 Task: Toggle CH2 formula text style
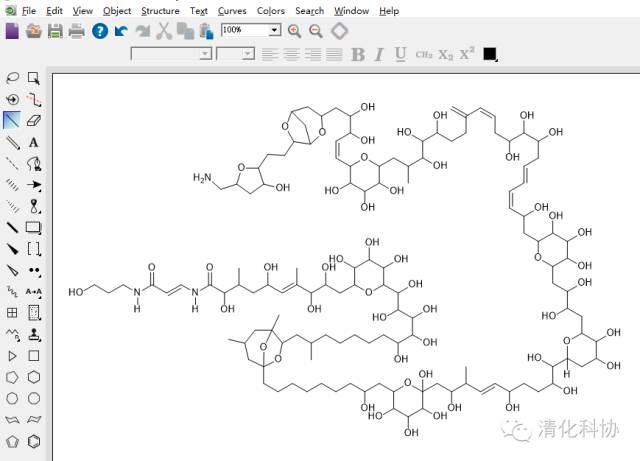[424, 54]
